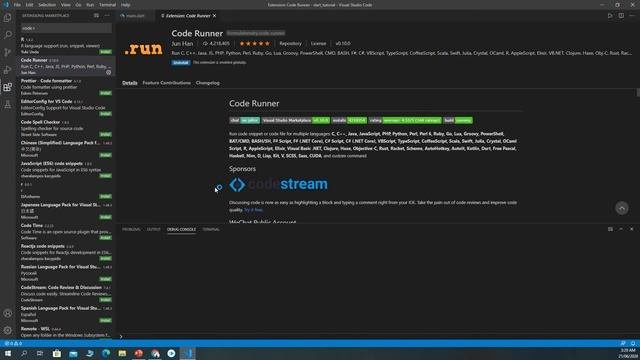
Task: Click Install on EditorConfig for VS Code
Action: (x=106, y=113)
